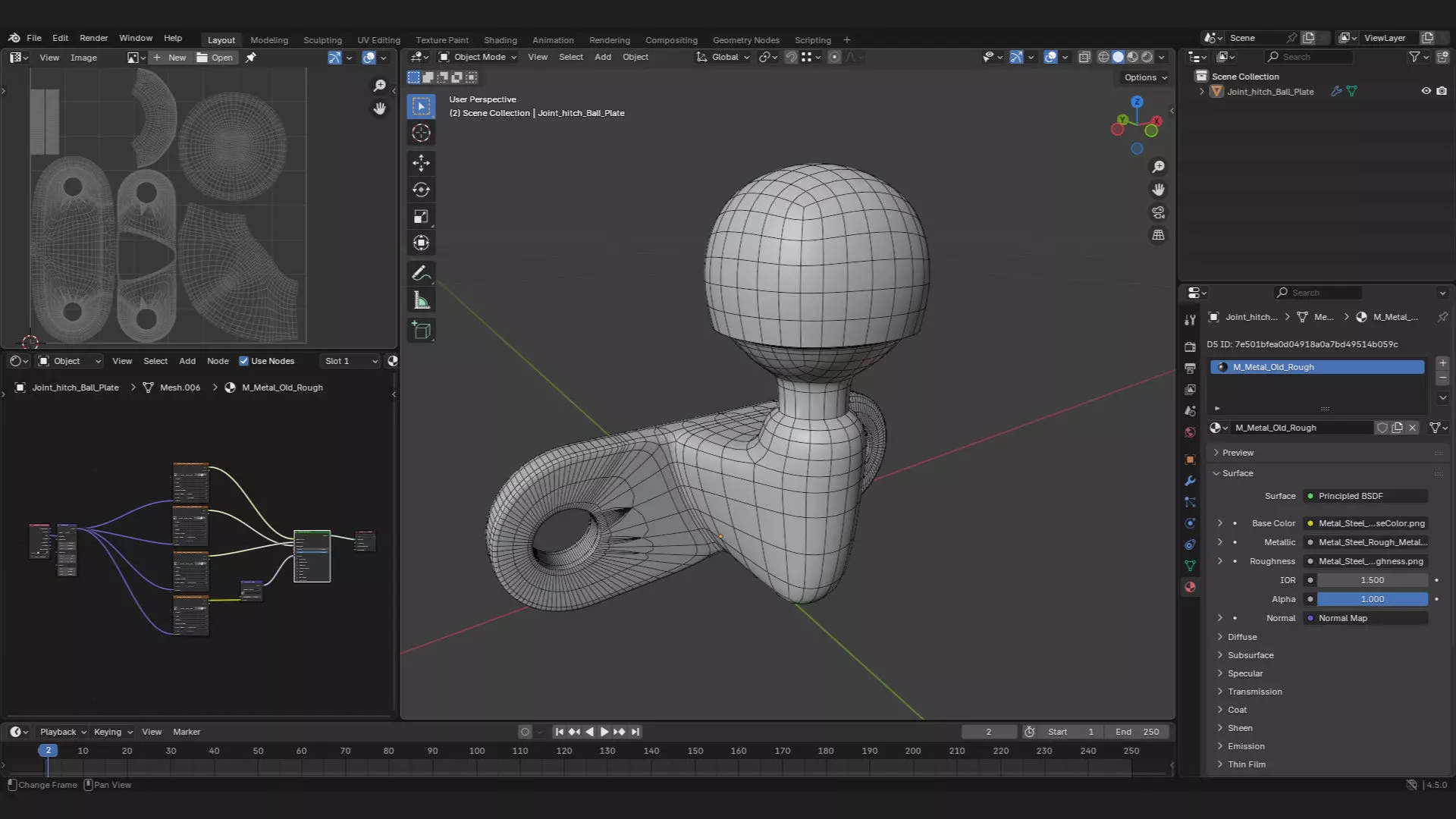Select the Move tool in viewport toolbar
Screen dimensions: 1456x819
[421, 162]
